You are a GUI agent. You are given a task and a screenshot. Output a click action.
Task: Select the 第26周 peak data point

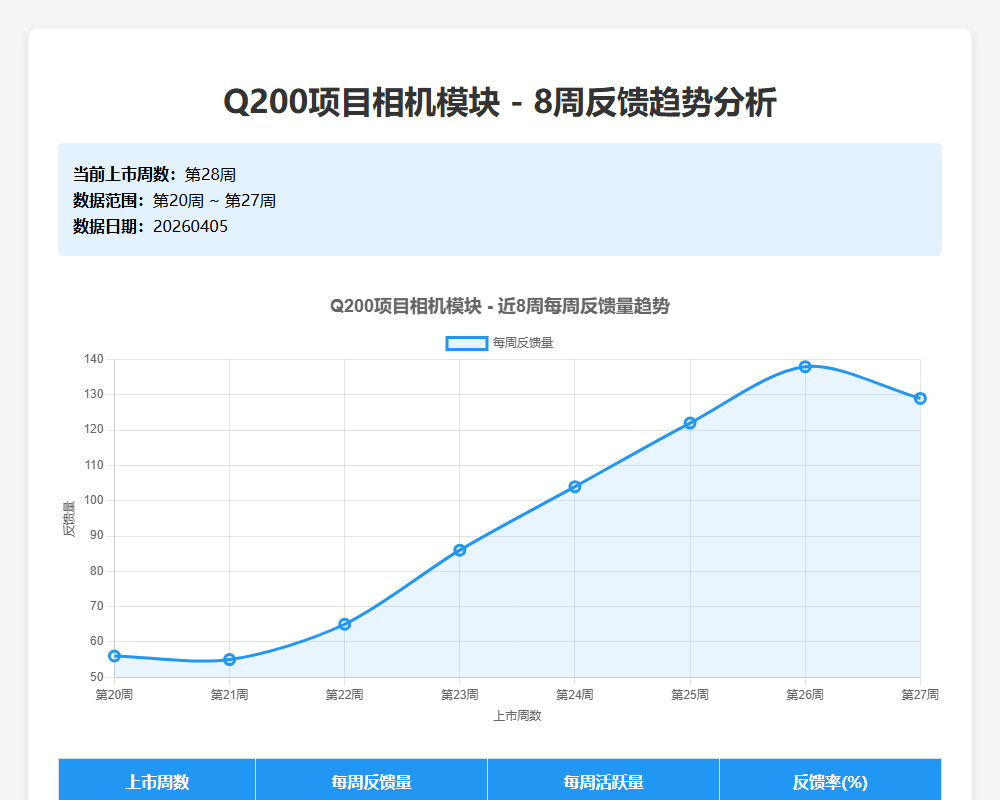[x=805, y=367]
